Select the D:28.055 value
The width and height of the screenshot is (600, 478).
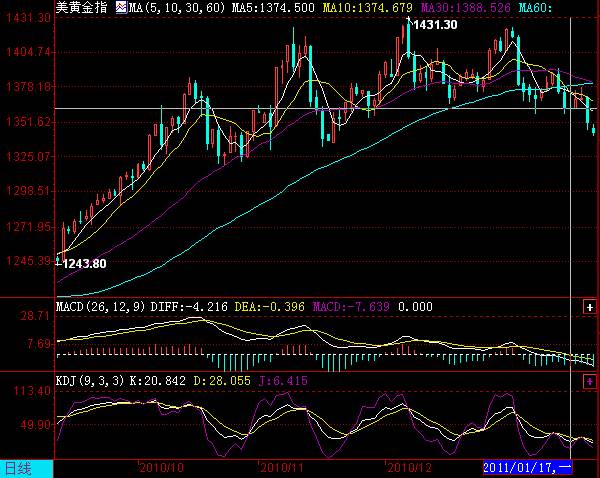pos(222,381)
